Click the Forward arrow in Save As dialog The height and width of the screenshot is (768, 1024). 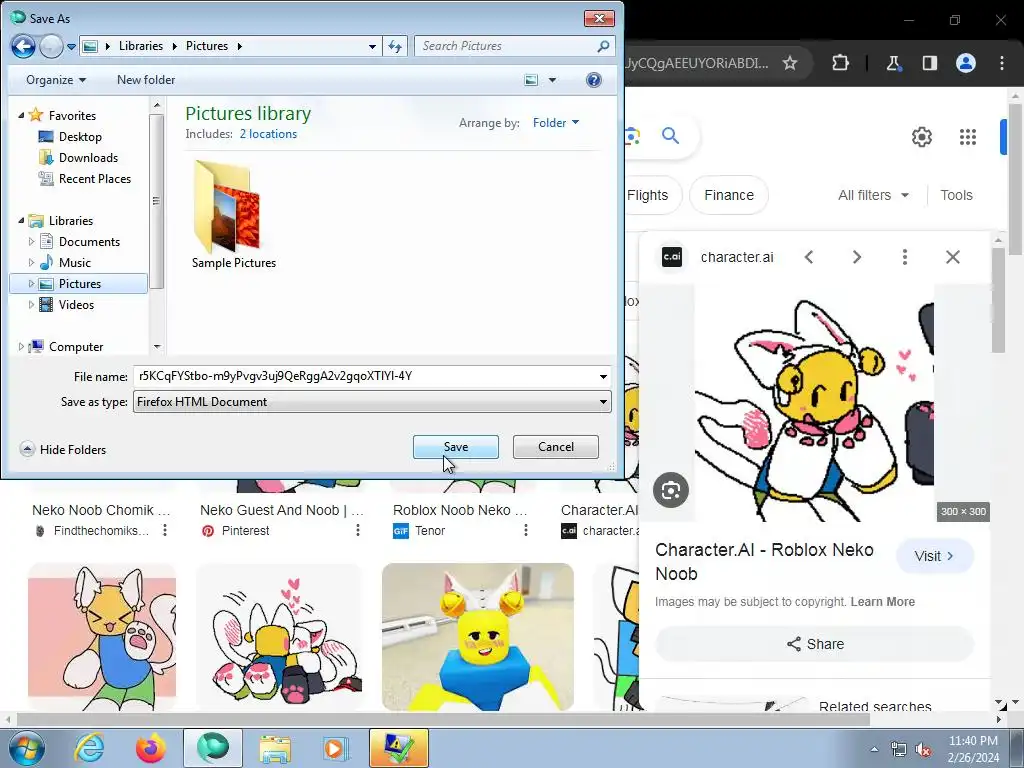51,46
